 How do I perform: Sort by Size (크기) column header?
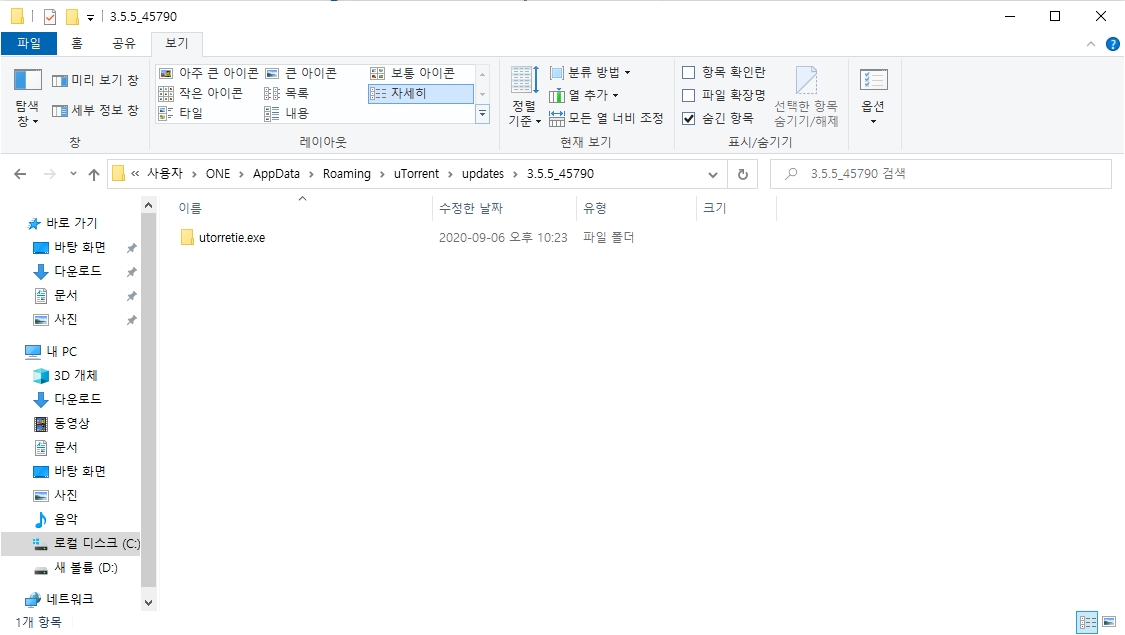pyautogui.click(x=736, y=208)
